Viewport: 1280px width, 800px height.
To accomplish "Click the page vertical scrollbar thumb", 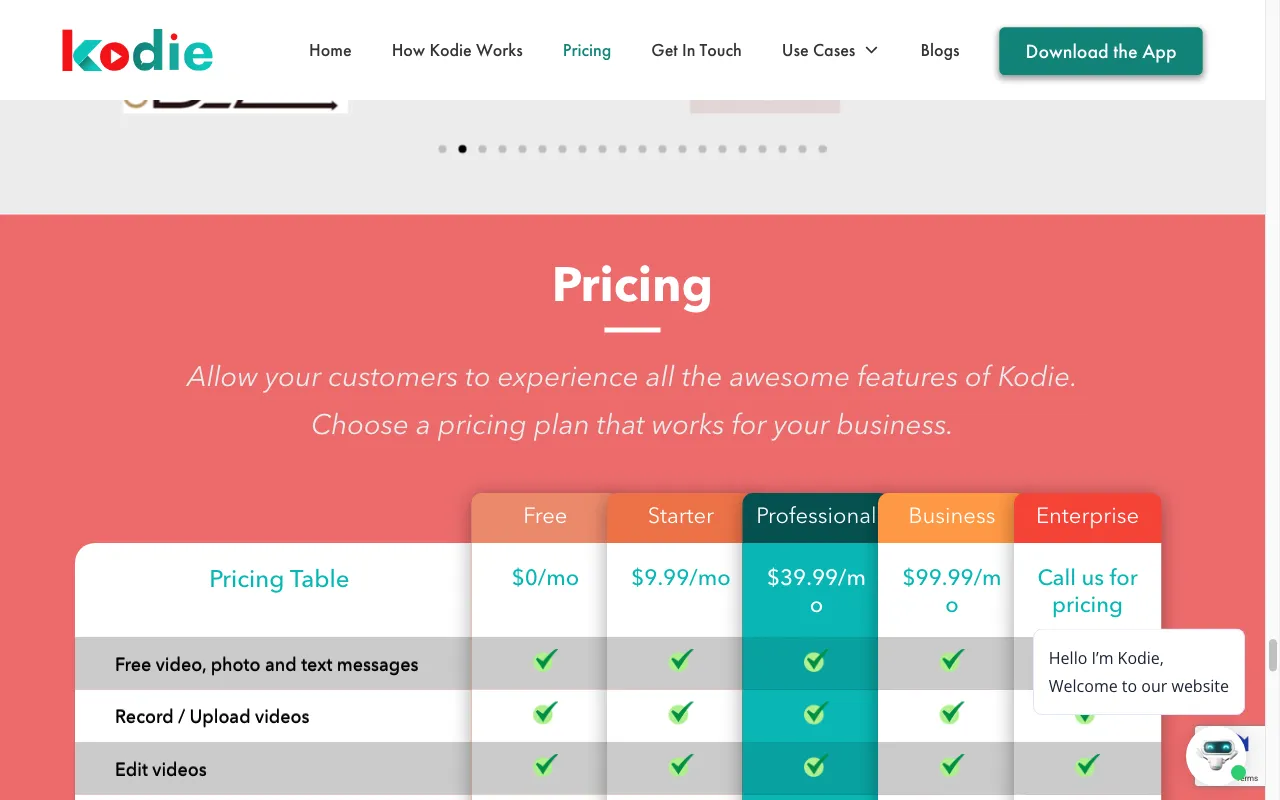I will click(x=1273, y=656).
